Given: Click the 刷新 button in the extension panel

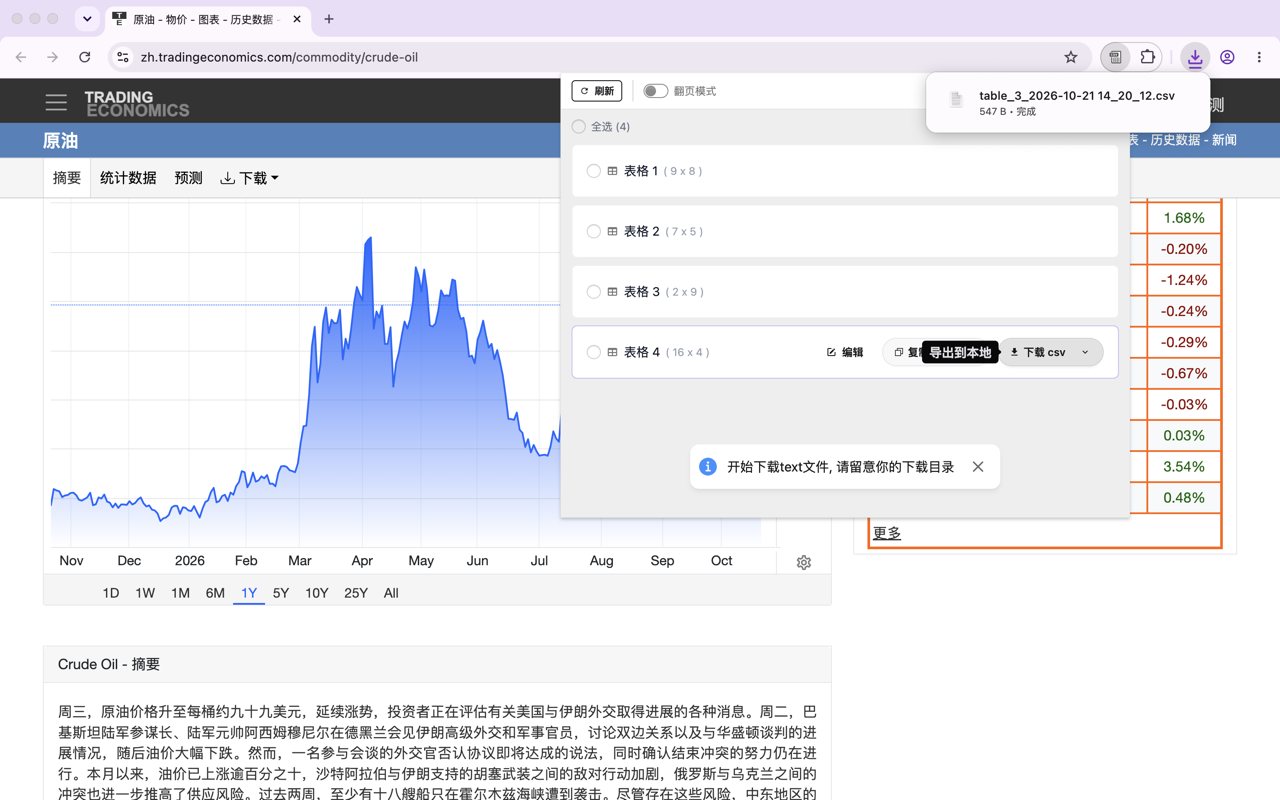Looking at the screenshot, I should point(597,91).
